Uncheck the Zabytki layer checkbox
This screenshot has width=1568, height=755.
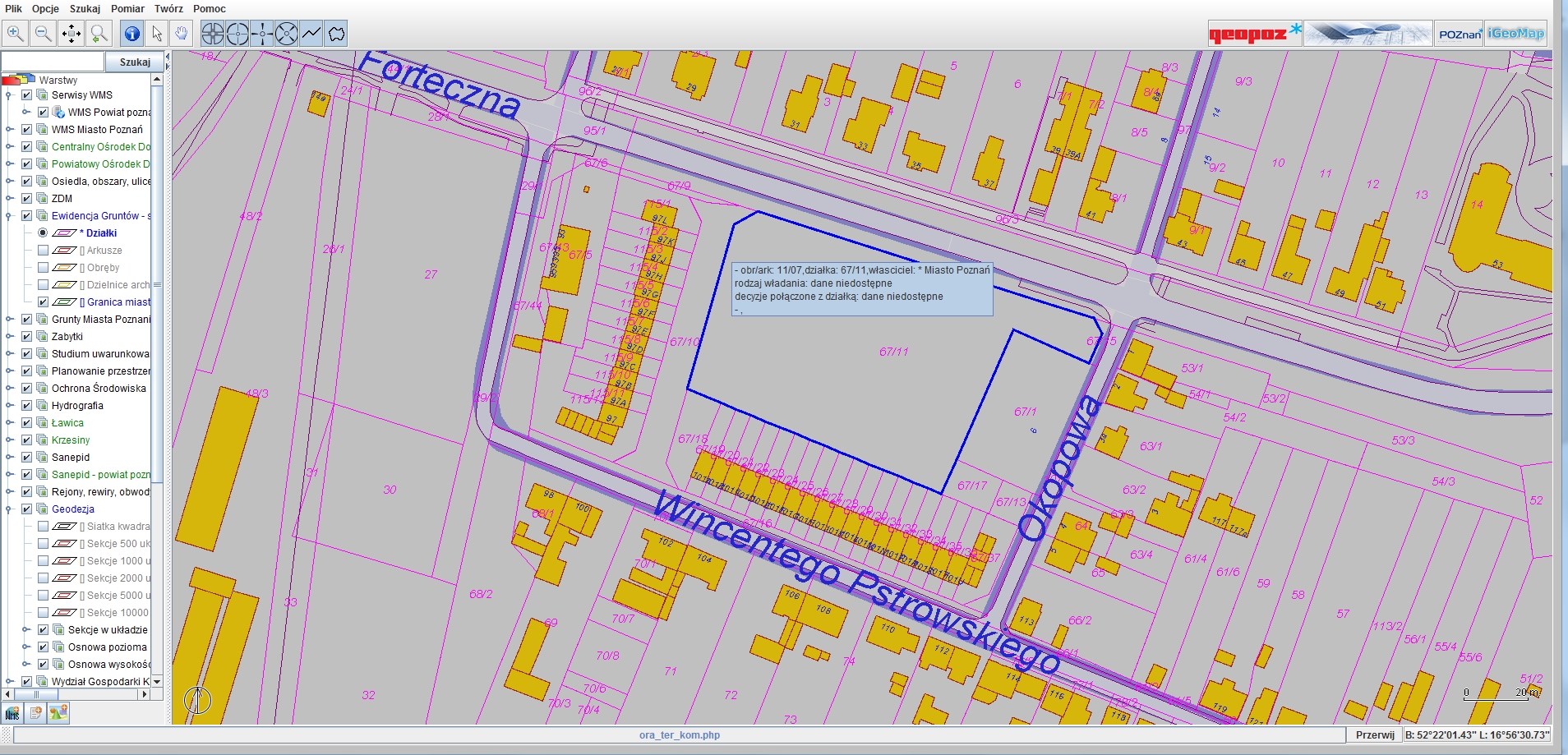[x=27, y=337]
